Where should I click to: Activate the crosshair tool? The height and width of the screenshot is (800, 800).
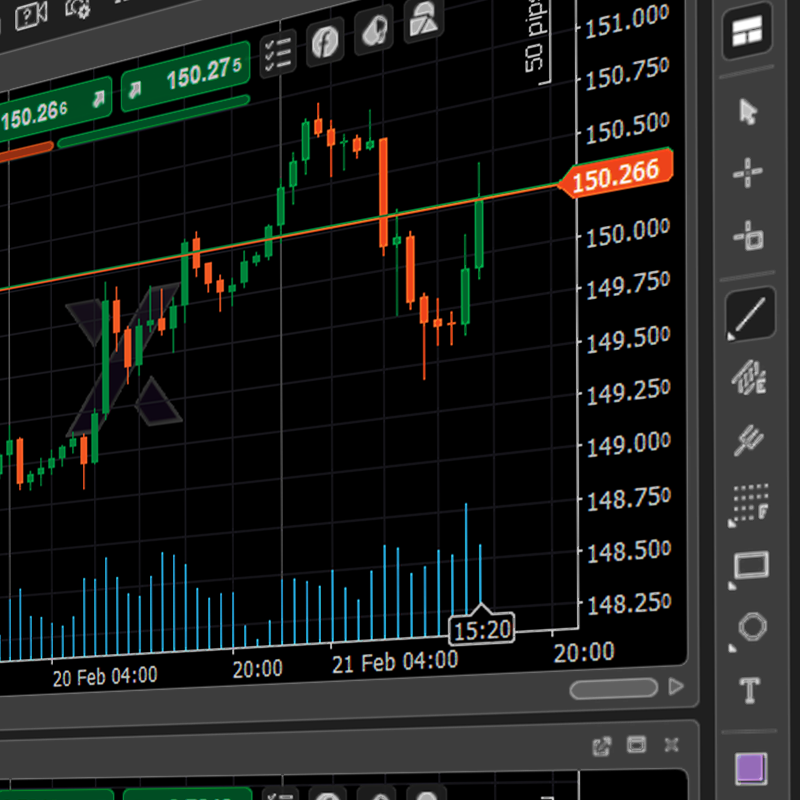click(748, 174)
